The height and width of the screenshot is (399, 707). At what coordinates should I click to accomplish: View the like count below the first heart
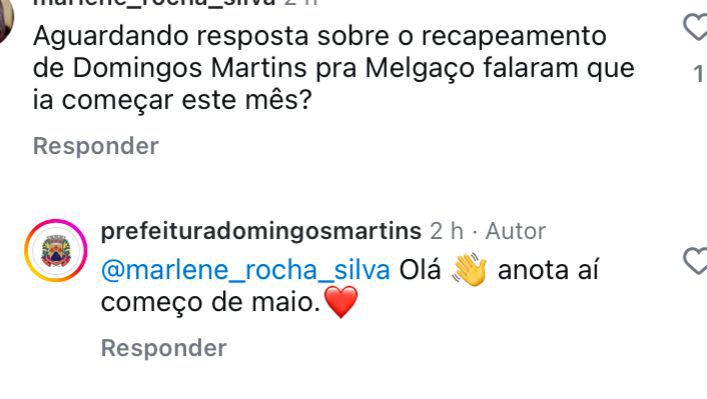click(x=699, y=73)
